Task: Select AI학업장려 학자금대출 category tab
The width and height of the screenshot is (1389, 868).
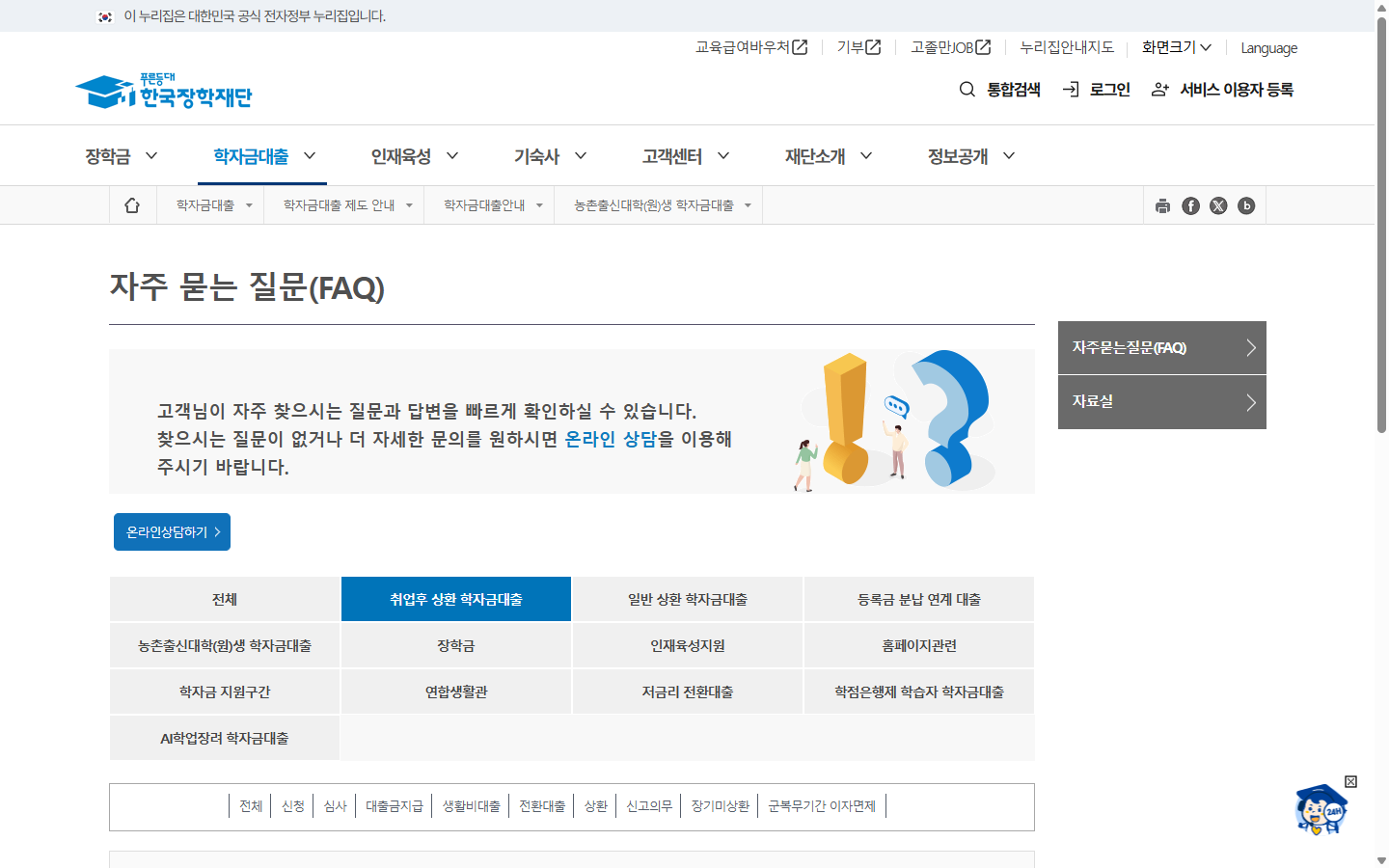Action: [x=225, y=738]
